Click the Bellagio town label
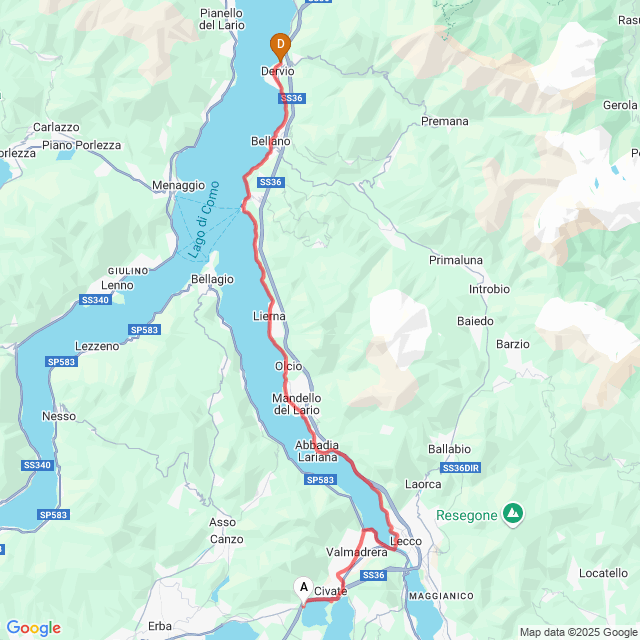 (212, 280)
